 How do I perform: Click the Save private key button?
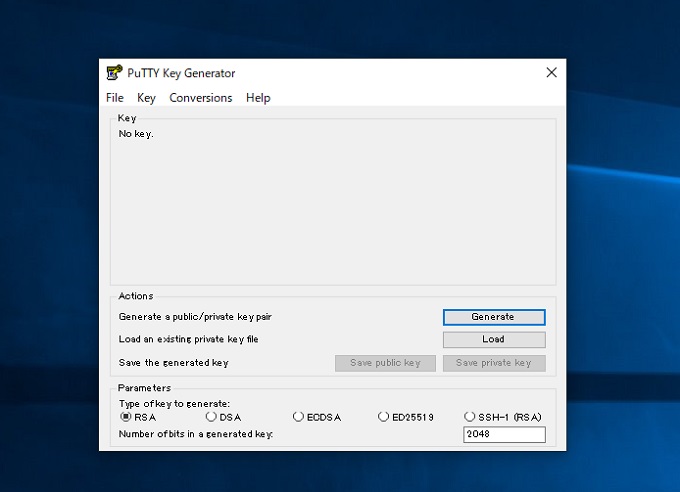pyautogui.click(x=494, y=363)
